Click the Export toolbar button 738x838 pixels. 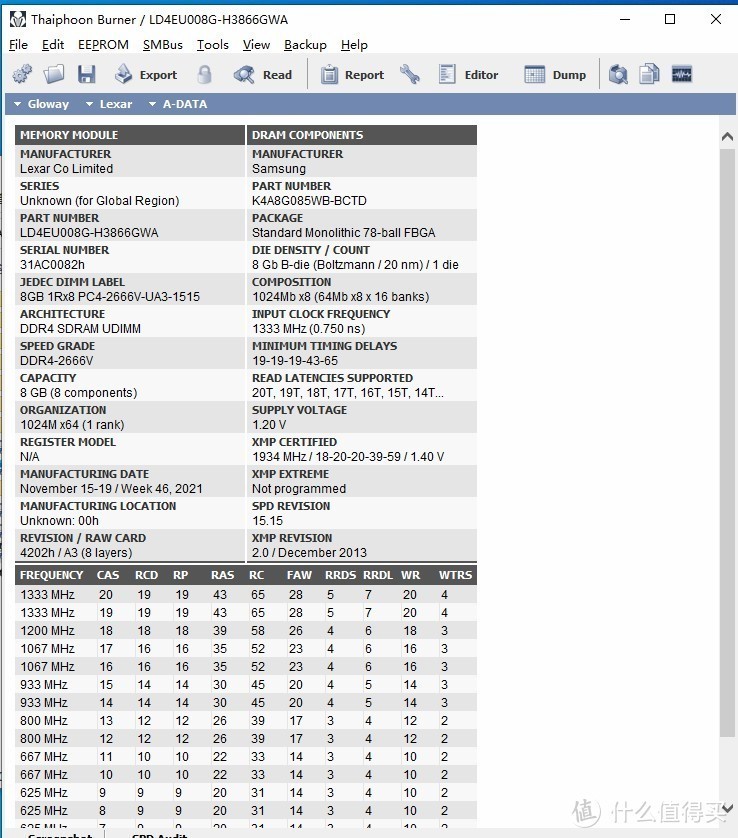146,75
